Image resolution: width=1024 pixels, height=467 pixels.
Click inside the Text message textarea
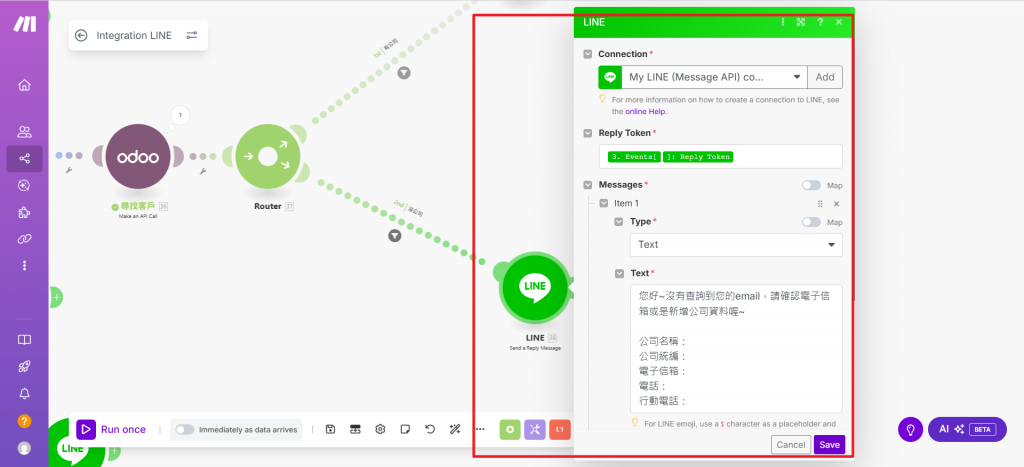[x=736, y=348]
